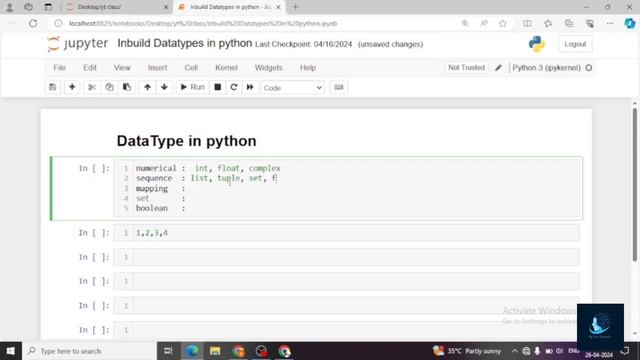640x360 pixels.
Task: Toggle read aloud icon in address bar
Action: (x=484, y=23)
